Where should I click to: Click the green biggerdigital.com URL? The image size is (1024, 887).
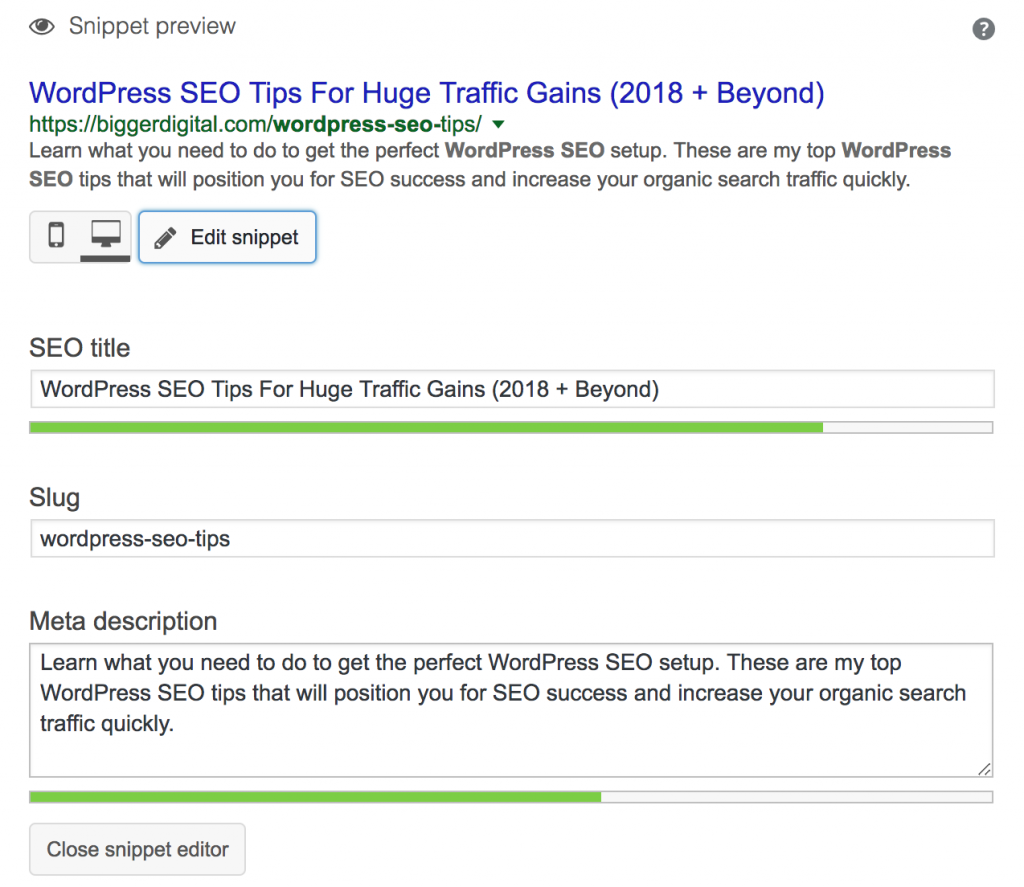[x=255, y=124]
